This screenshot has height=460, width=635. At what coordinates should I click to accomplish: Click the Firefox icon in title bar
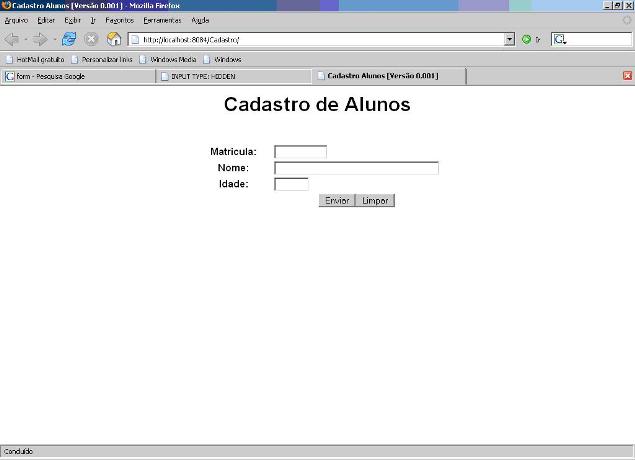coord(6,5)
